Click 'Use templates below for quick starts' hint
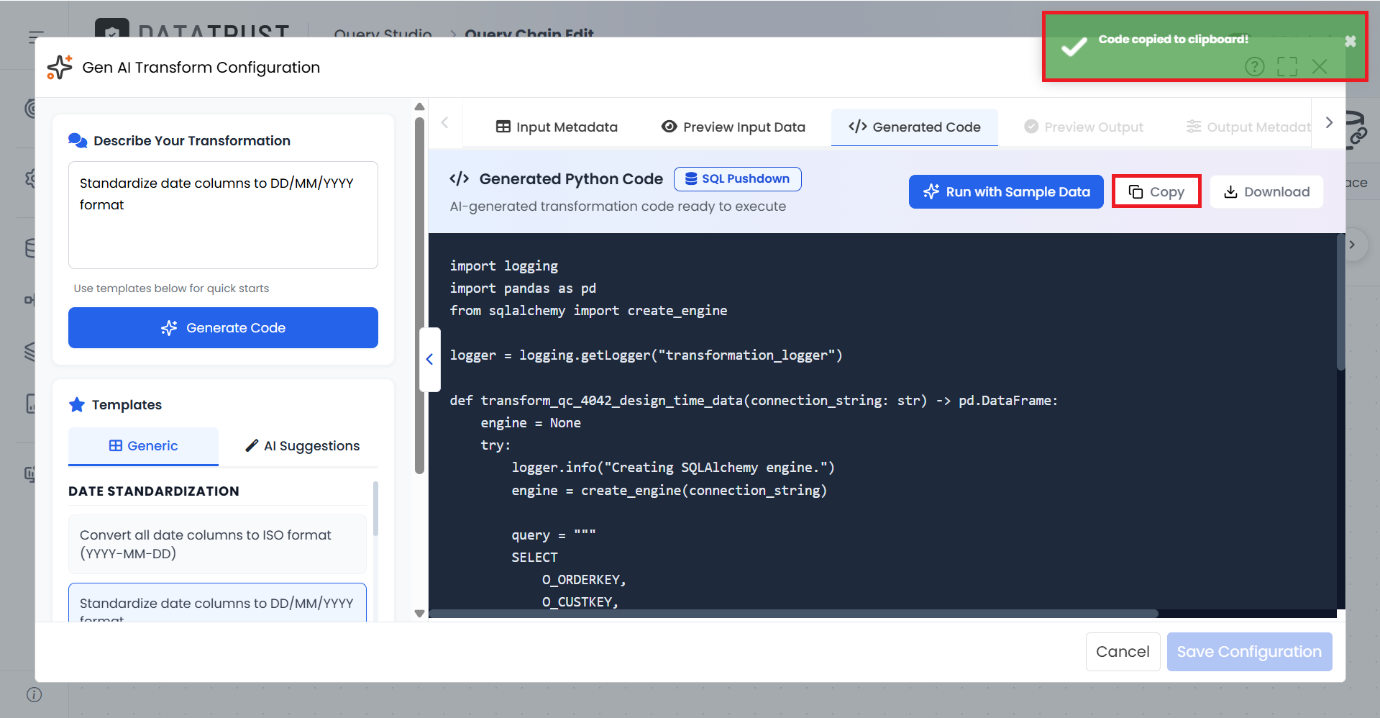Image resolution: width=1380 pixels, height=718 pixels. tap(171, 288)
